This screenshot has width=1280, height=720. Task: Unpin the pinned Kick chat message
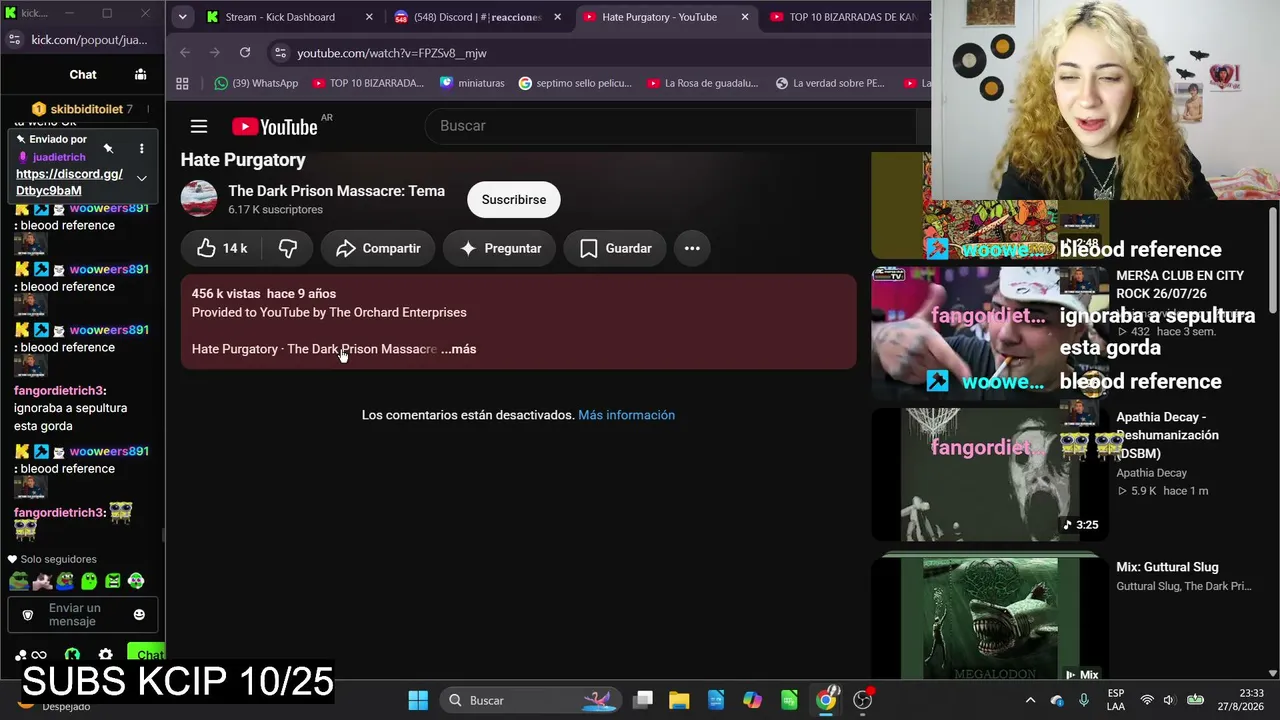coord(108,149)
